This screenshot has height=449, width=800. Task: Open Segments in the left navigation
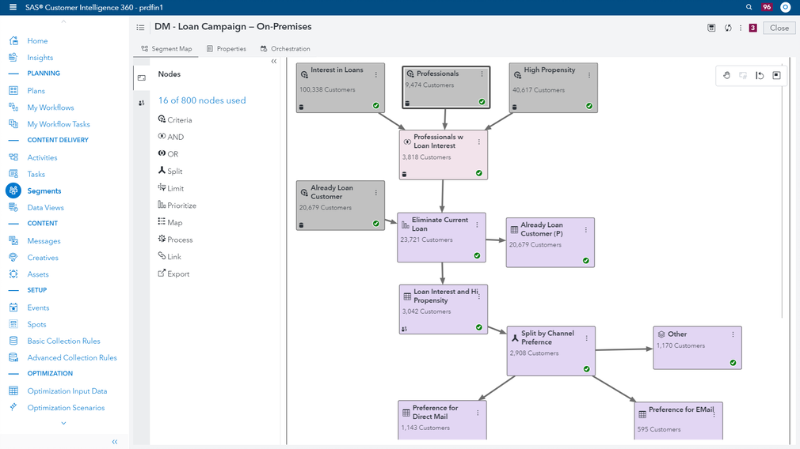(x=44, y=190)
